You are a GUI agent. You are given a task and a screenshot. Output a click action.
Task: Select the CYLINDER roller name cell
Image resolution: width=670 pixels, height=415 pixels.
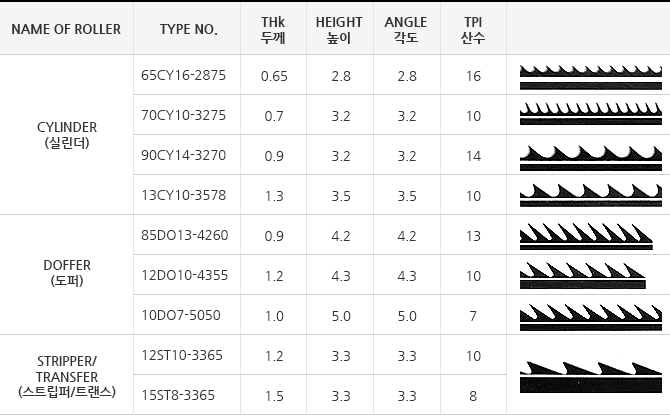(66, 135)
